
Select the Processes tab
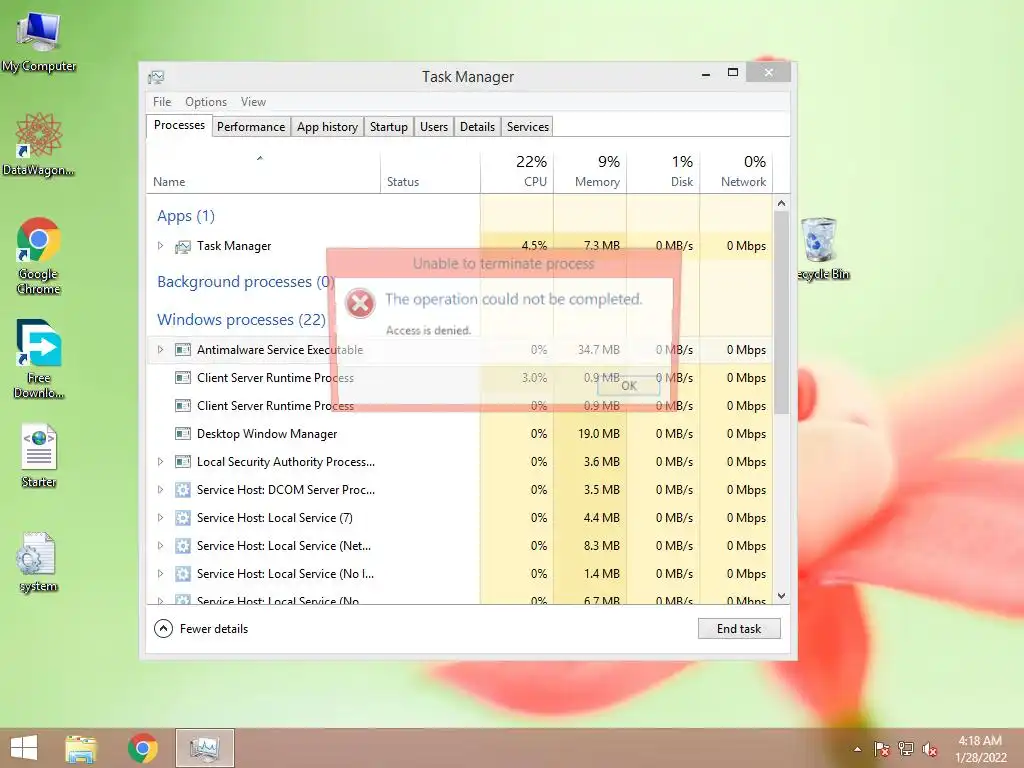coord(179,125)
